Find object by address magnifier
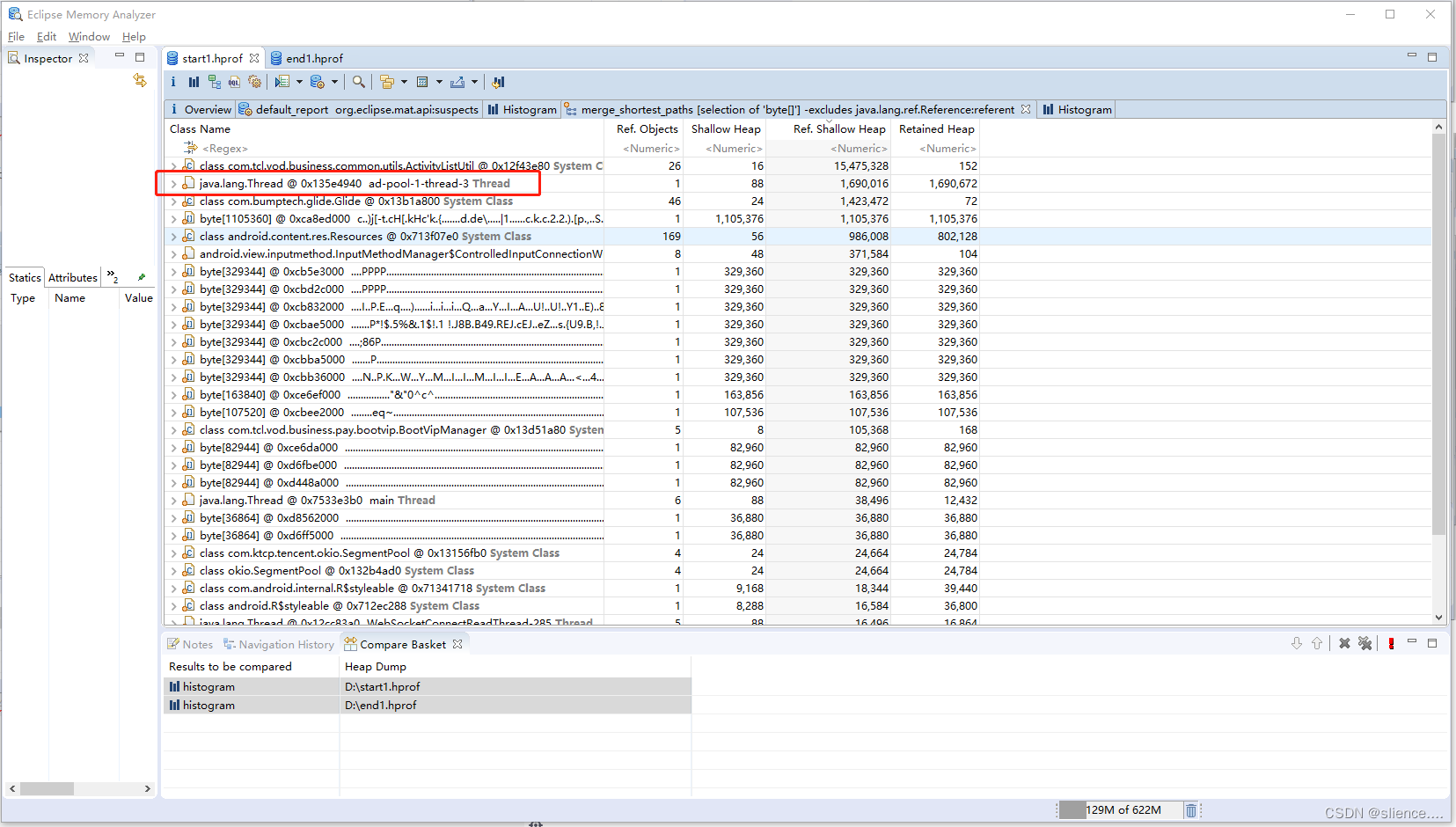 click(359, 82)
